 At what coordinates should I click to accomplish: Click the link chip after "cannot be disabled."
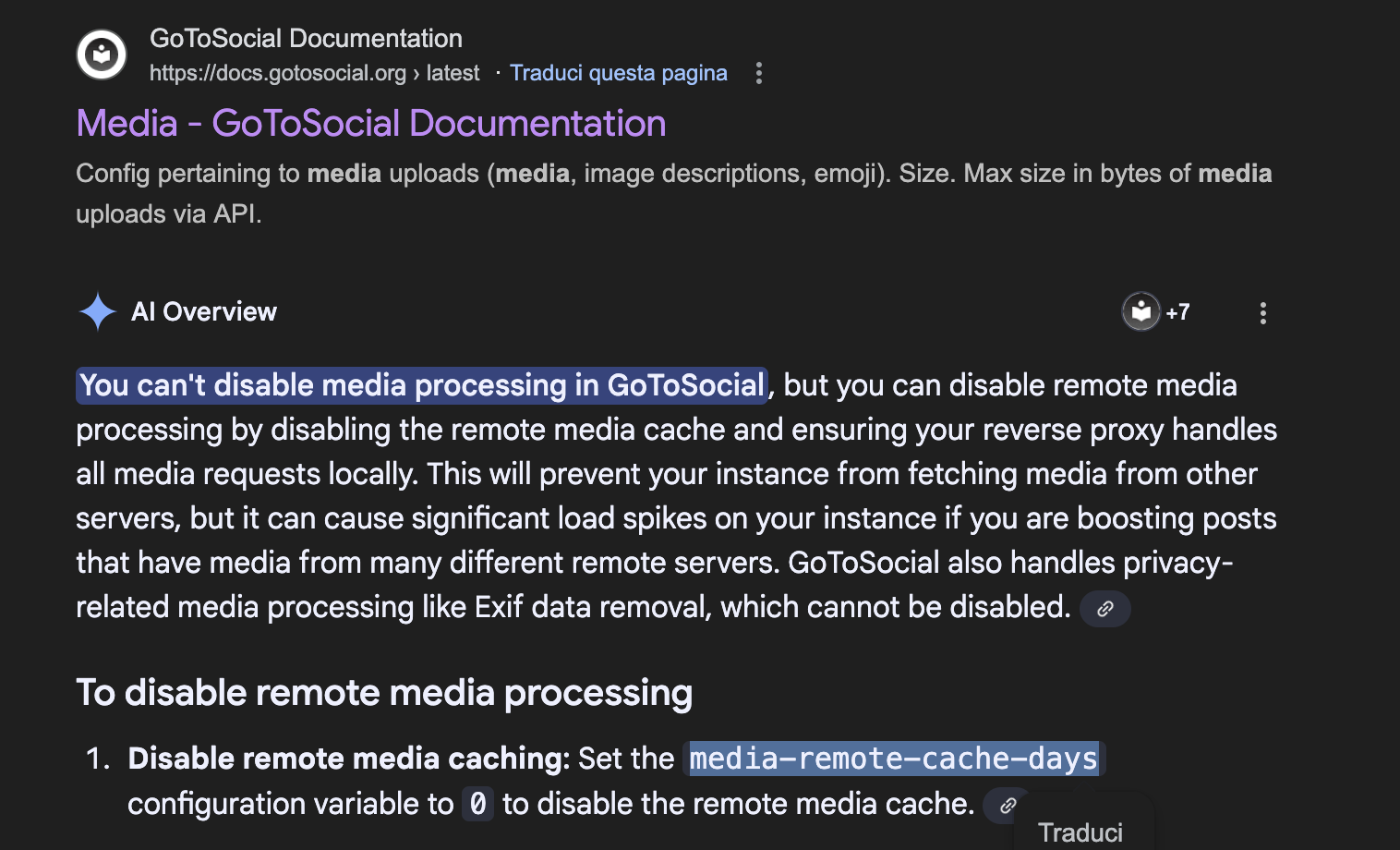[1105, 609]
